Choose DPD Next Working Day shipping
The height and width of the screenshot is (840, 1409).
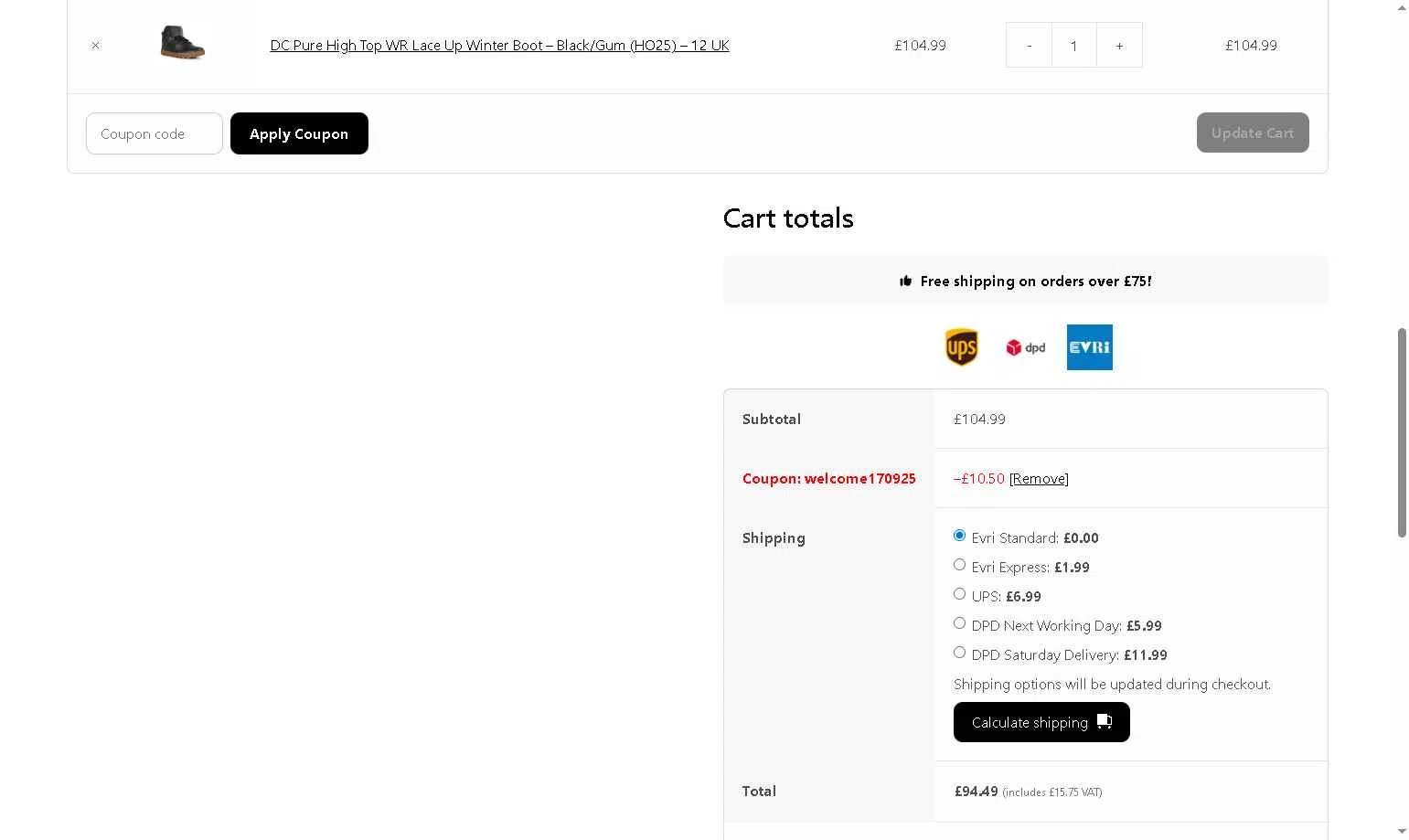coord(959,622)
